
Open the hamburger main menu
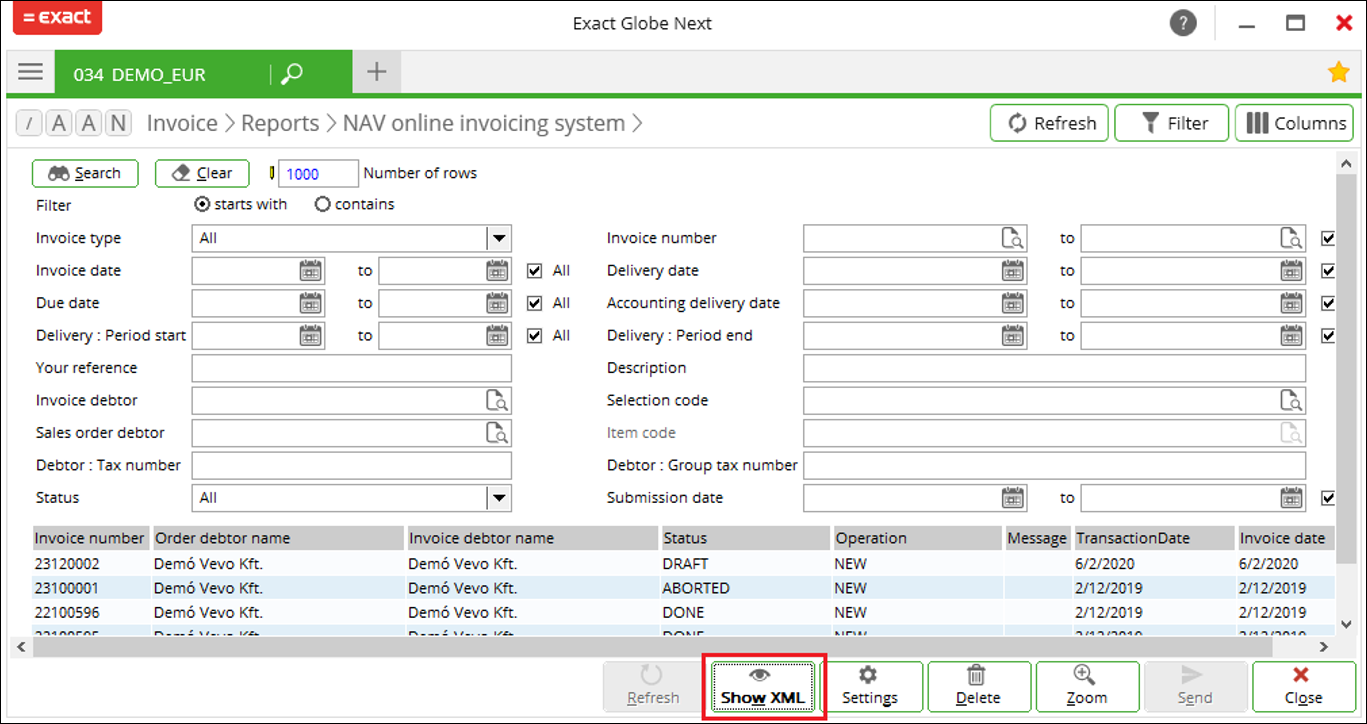(31, 72)
